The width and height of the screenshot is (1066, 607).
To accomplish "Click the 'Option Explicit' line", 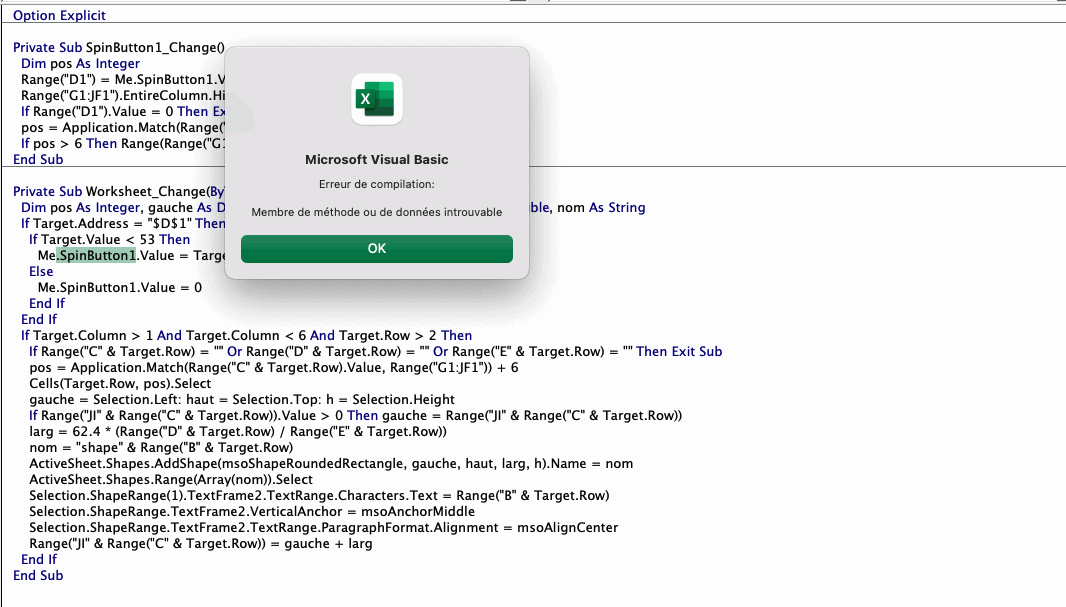I will pyautogui.click(x=59, y=15).
